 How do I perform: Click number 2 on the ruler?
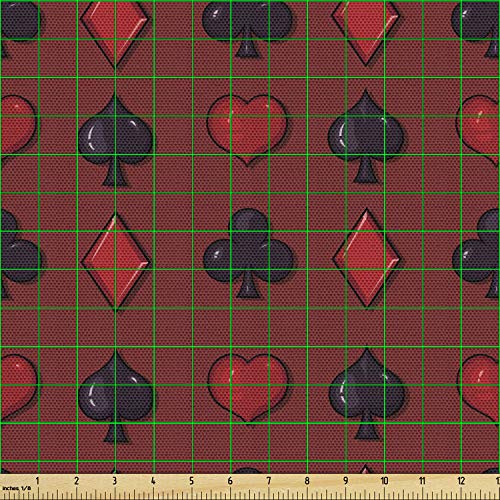click(x=76, y=481)
